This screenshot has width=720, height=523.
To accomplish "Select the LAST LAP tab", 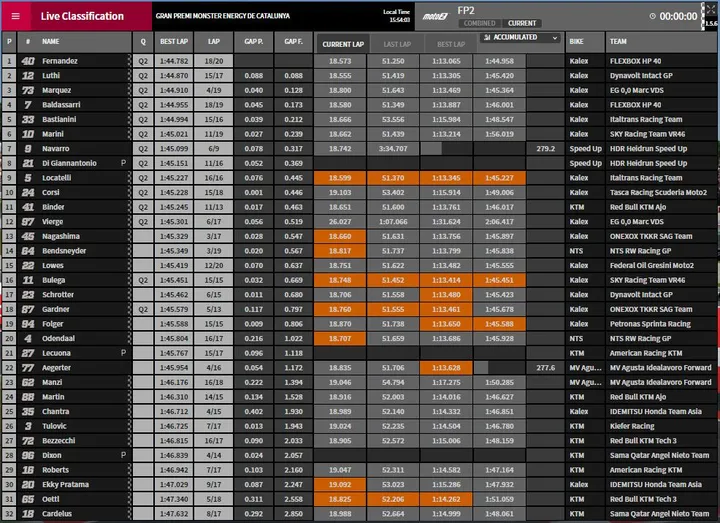I will pyautogui.click(x=397, y=44).
